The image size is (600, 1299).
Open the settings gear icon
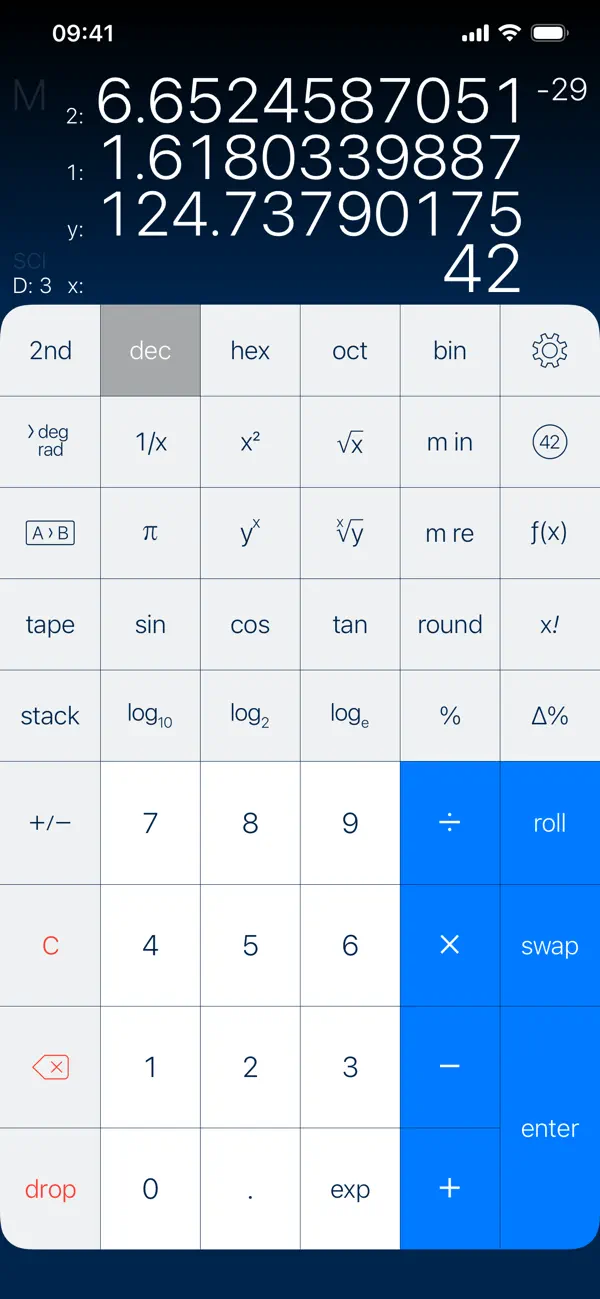coord(549,350)
